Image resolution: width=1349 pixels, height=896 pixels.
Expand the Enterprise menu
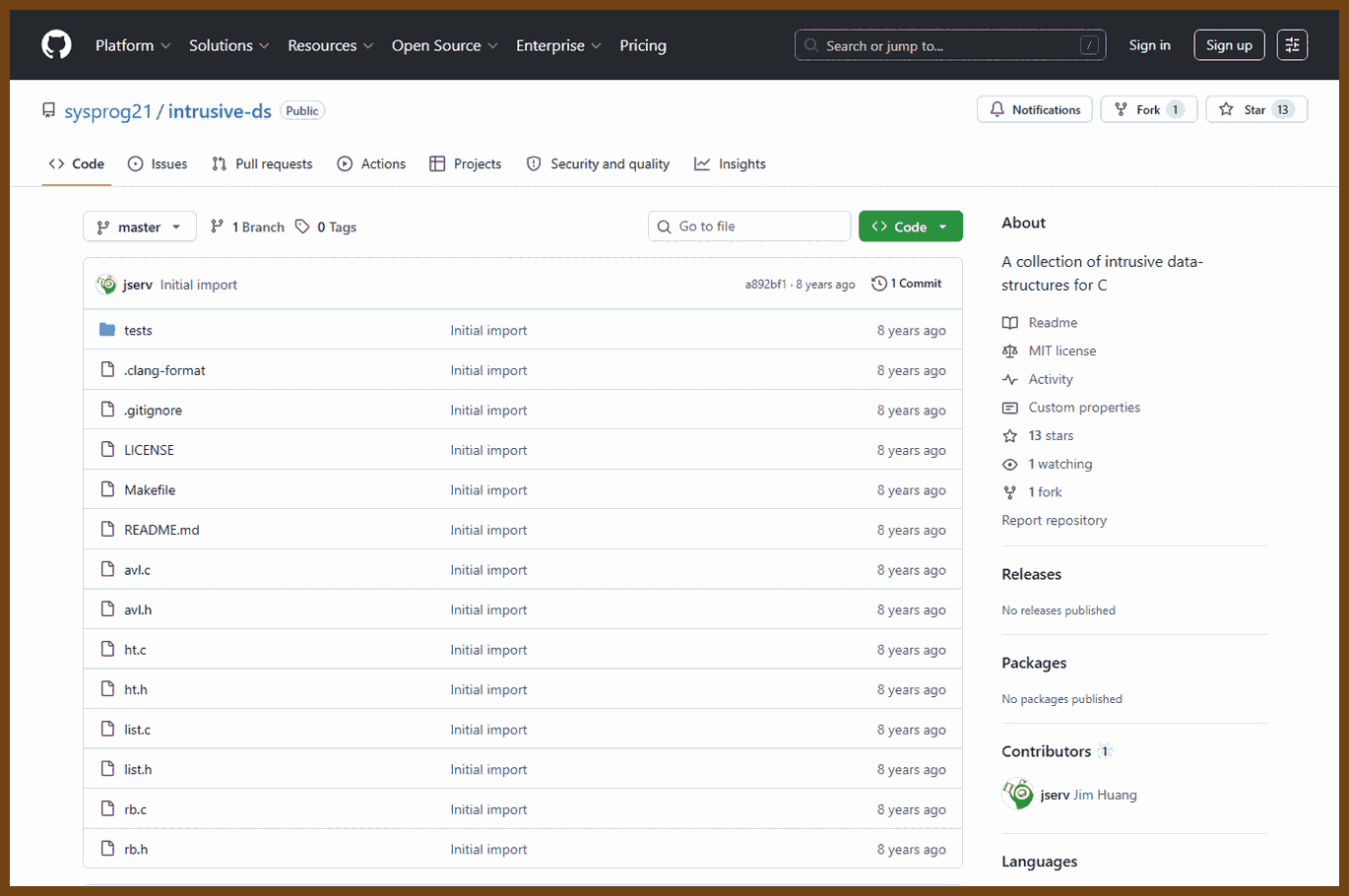pos(559,45)
